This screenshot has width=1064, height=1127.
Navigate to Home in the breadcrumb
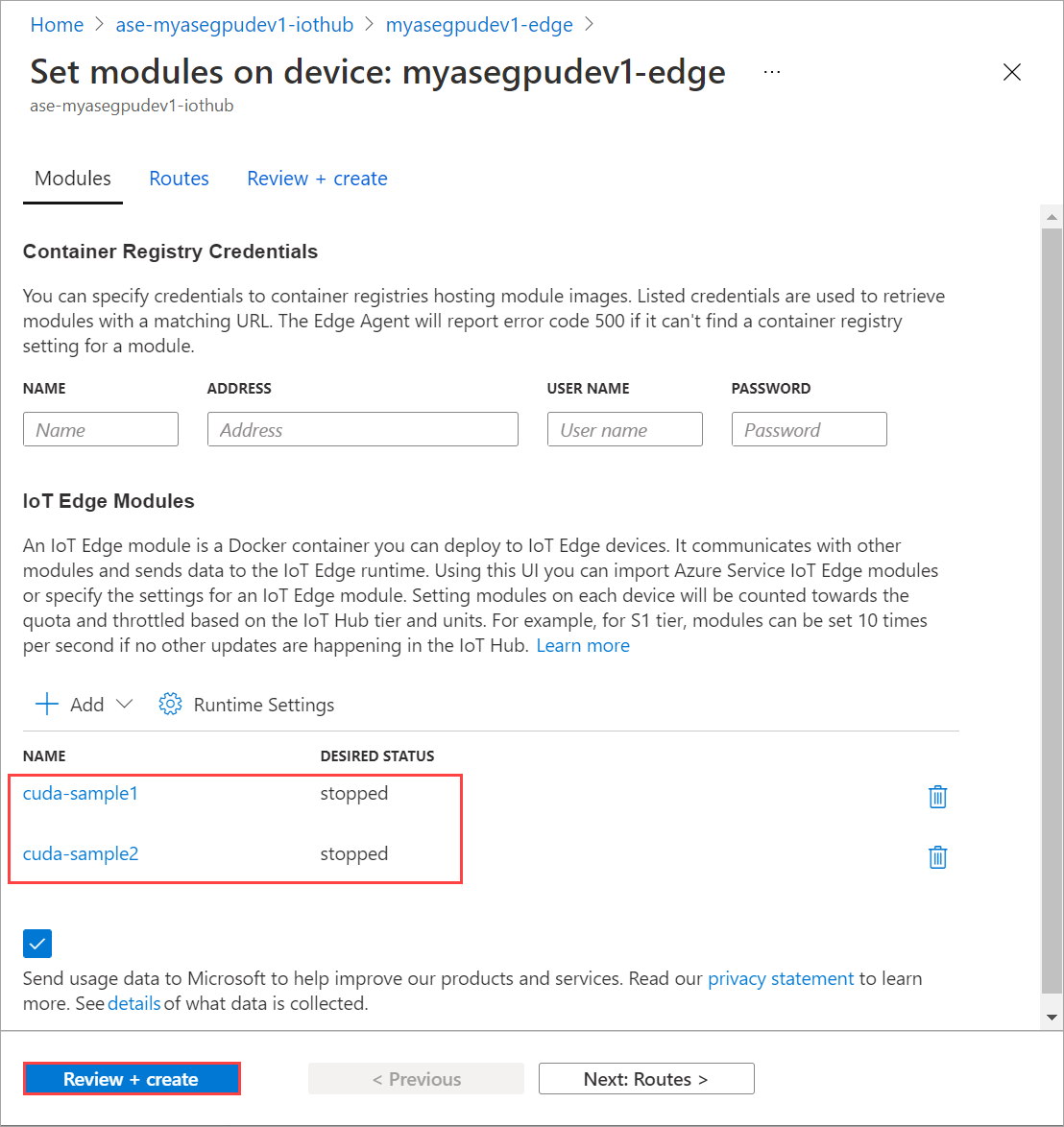[57, 24]
